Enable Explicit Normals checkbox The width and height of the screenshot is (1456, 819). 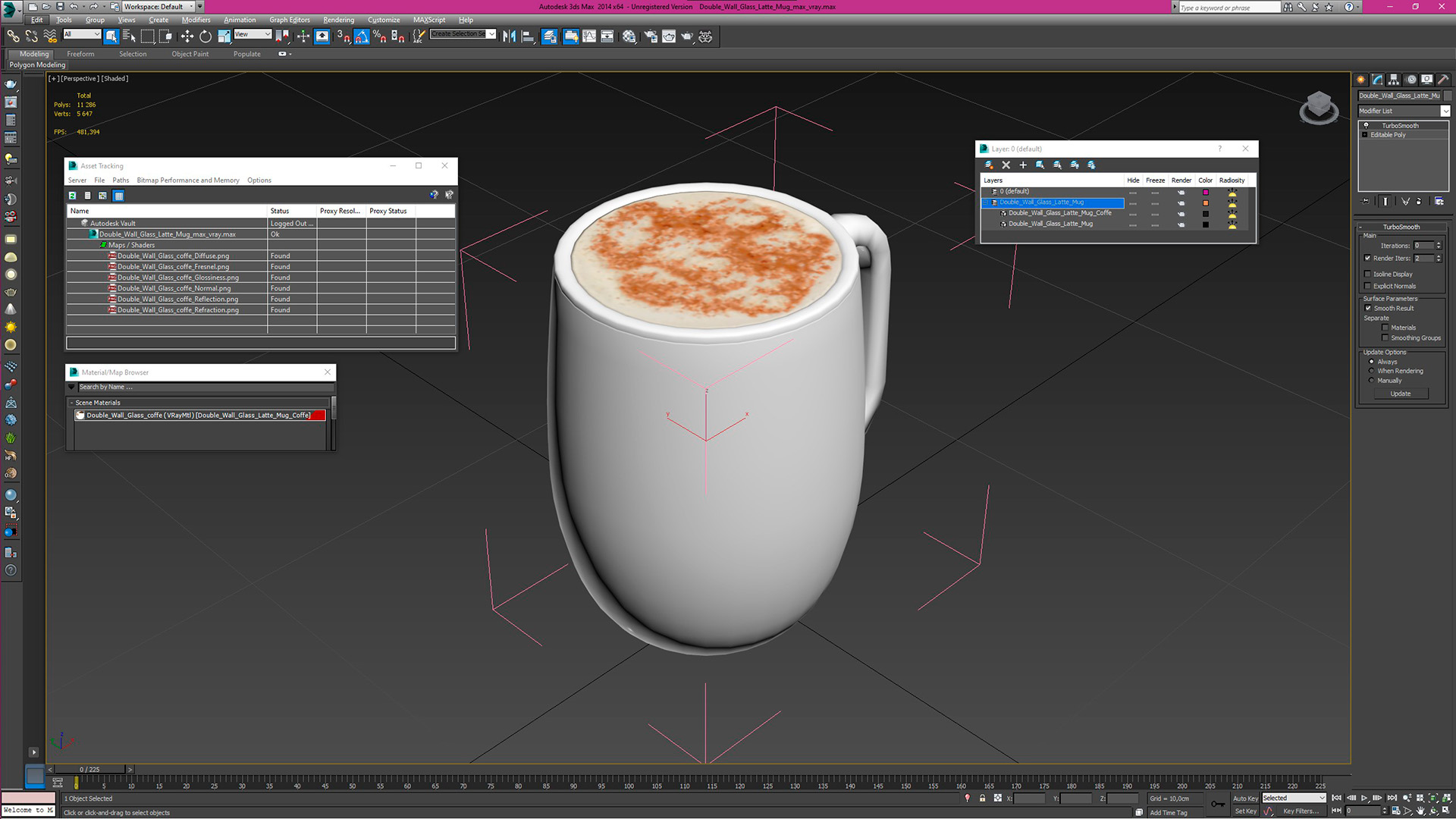tap(1368, 287)
